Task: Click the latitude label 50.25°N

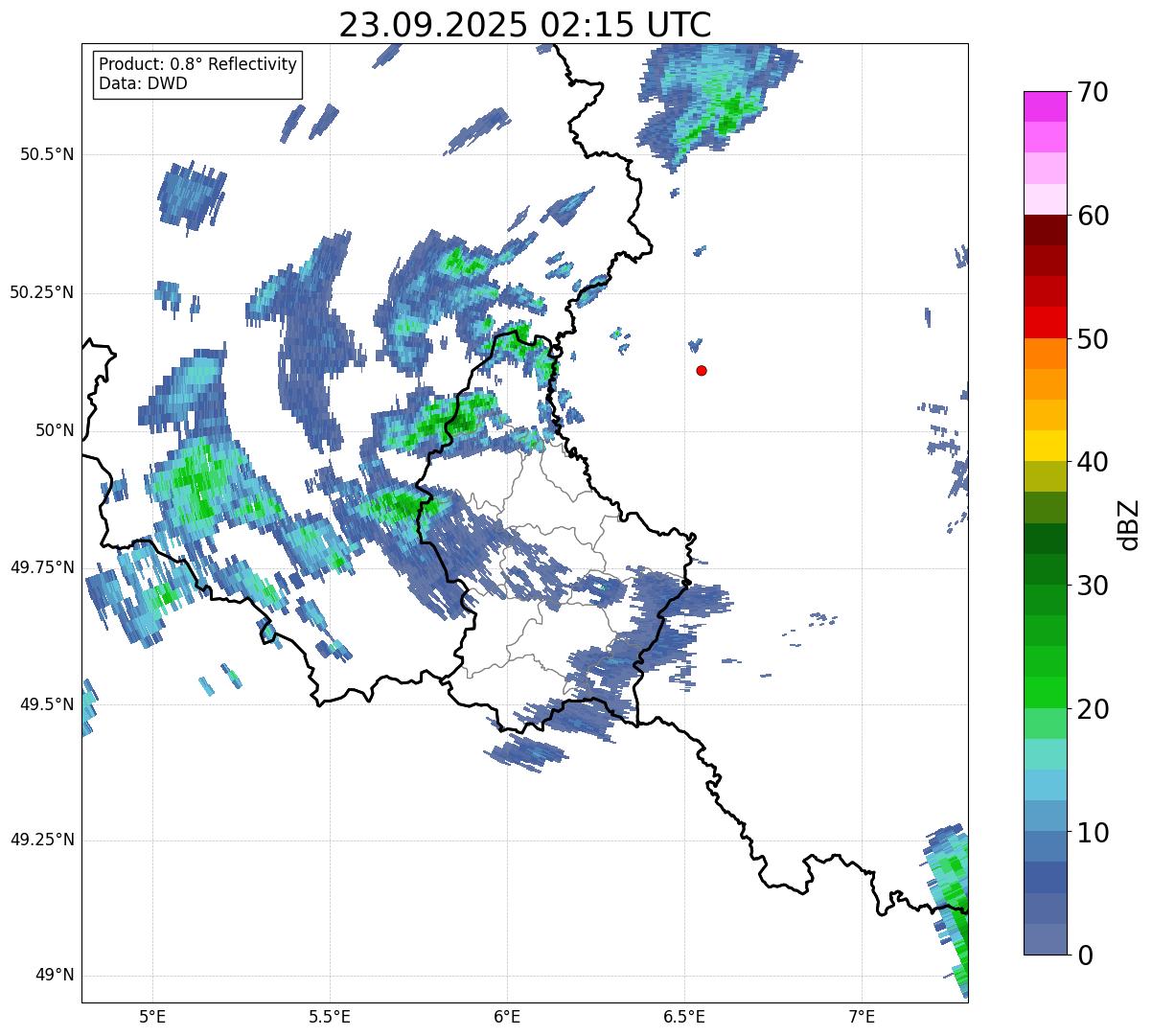Action: [42, 292]
